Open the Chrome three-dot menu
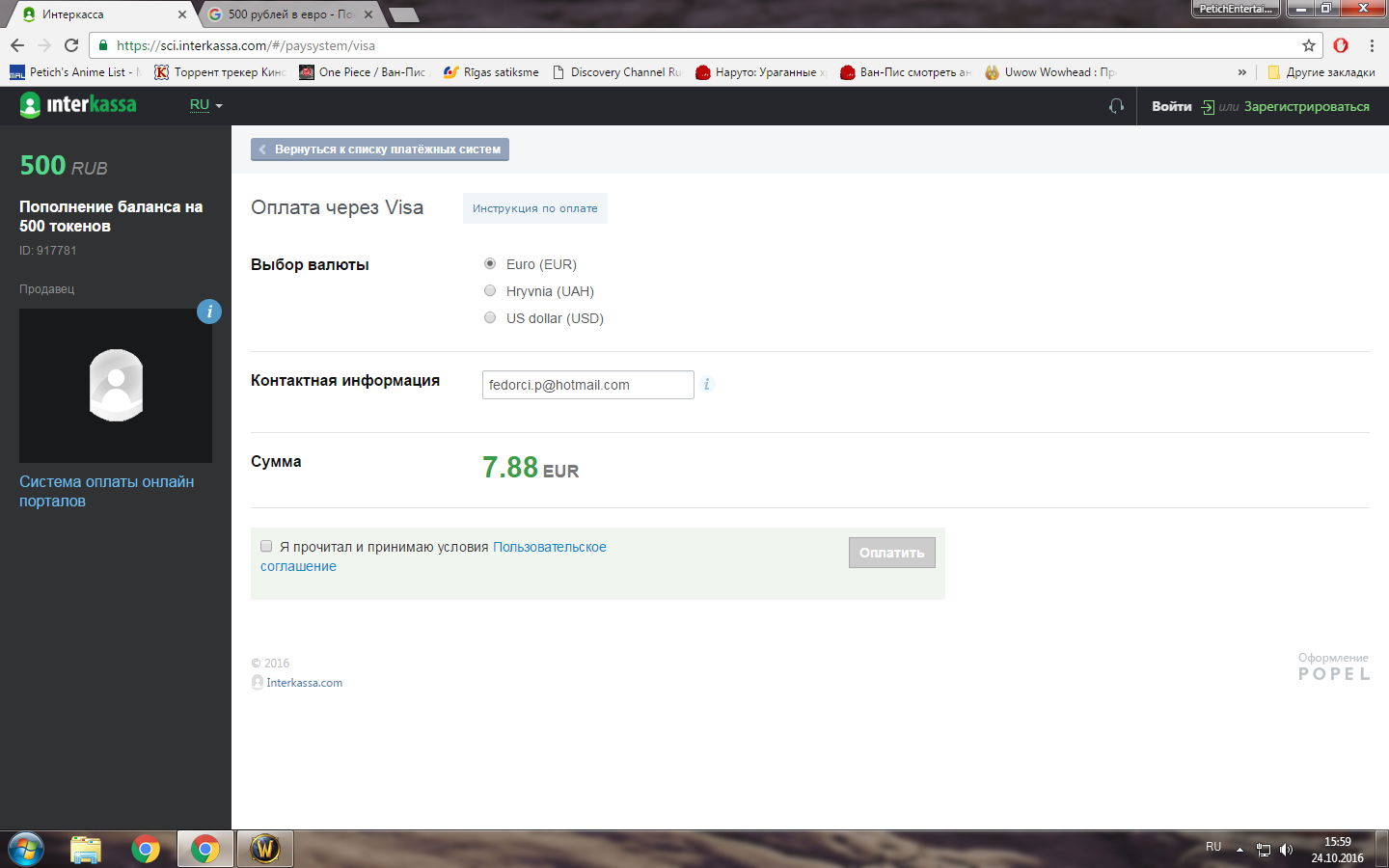The width and height of the screenshot is (1389, 868). (x=1372, y=45)
